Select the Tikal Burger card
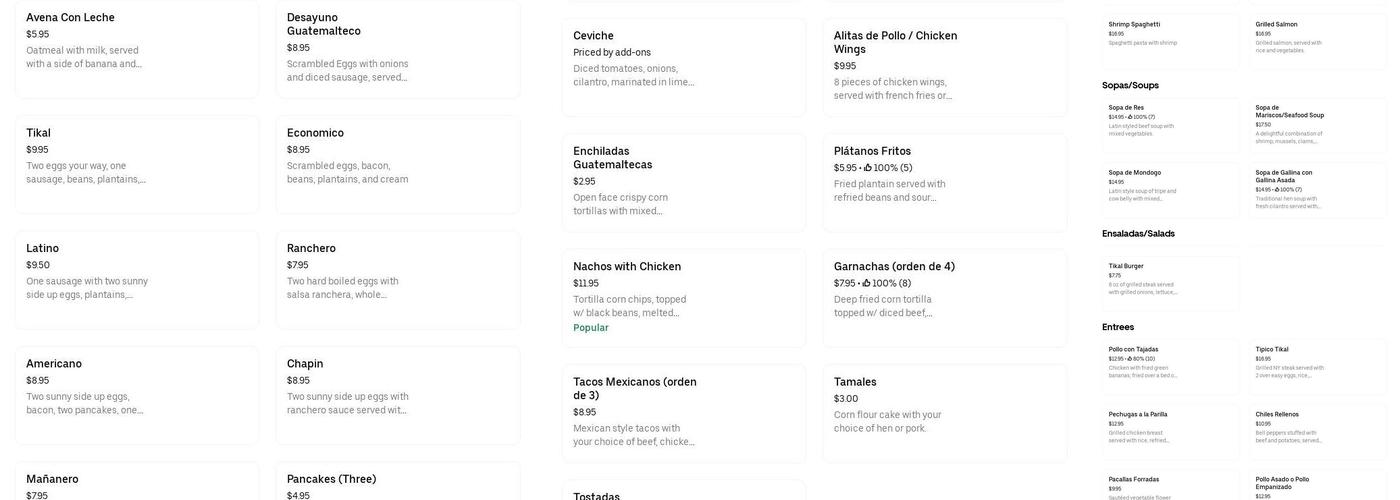1400x500 pixels. tap(1170, 280)
